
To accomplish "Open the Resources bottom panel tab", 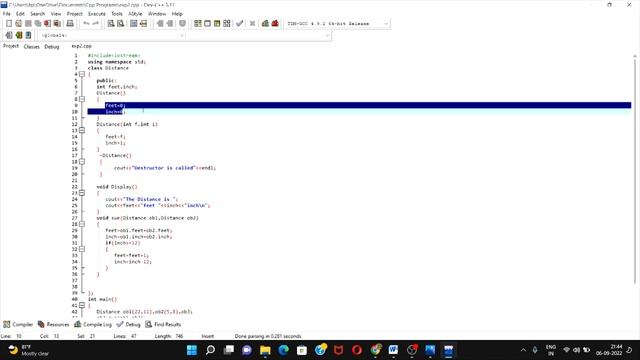I will (x=54, y=324).
